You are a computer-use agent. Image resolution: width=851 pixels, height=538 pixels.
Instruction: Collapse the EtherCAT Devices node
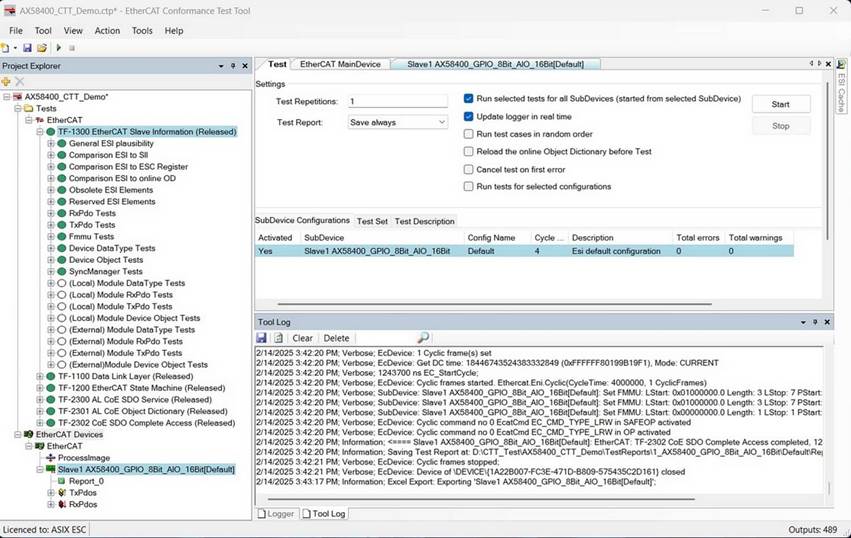[17, 434]
